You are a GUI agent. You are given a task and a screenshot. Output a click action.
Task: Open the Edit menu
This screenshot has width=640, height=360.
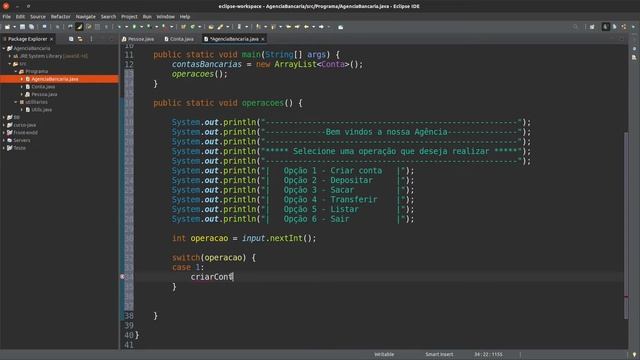pyautogui.click(x=20, y=17)
